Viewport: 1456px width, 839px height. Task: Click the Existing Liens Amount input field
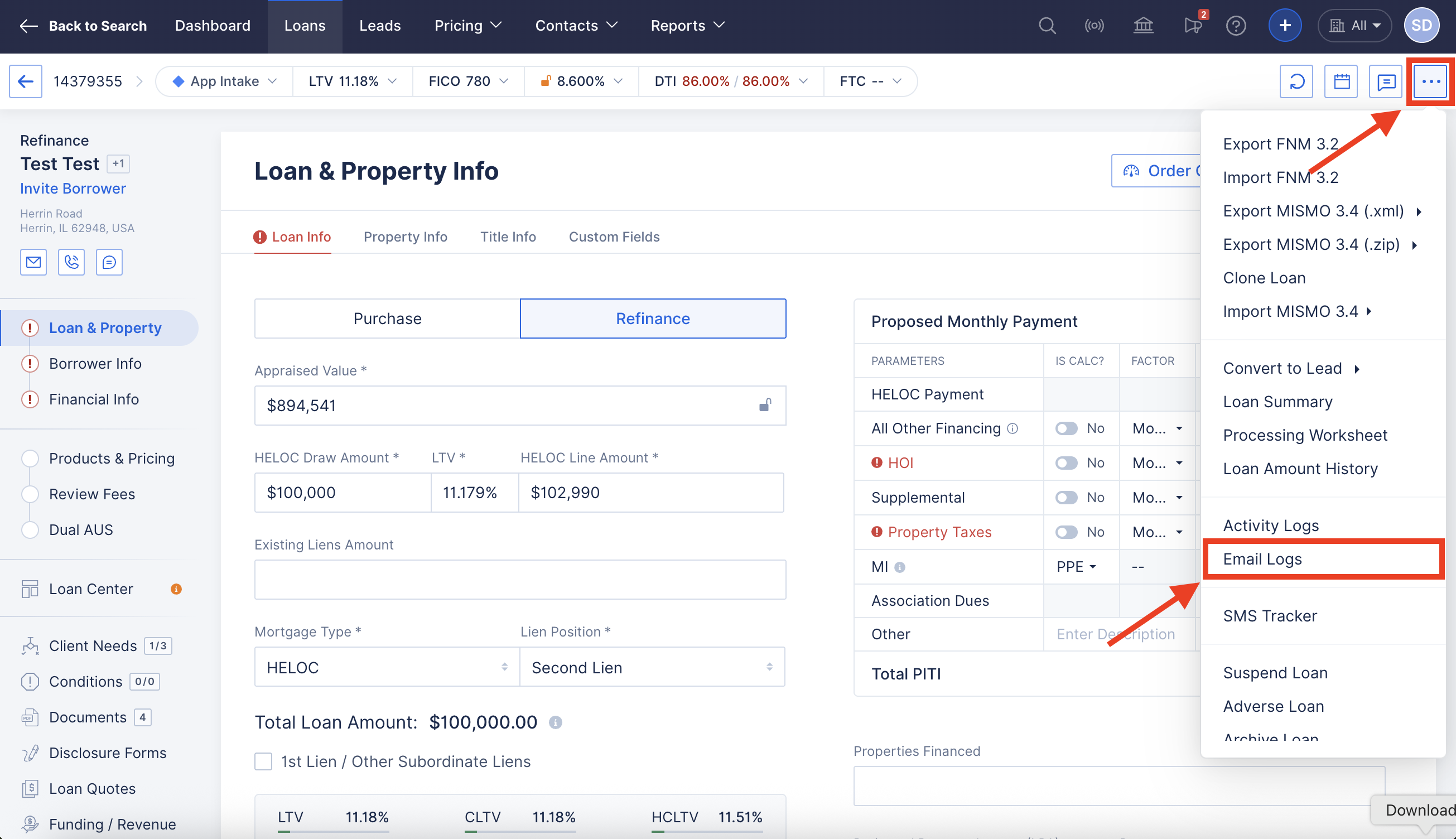[x=520, y=579]
